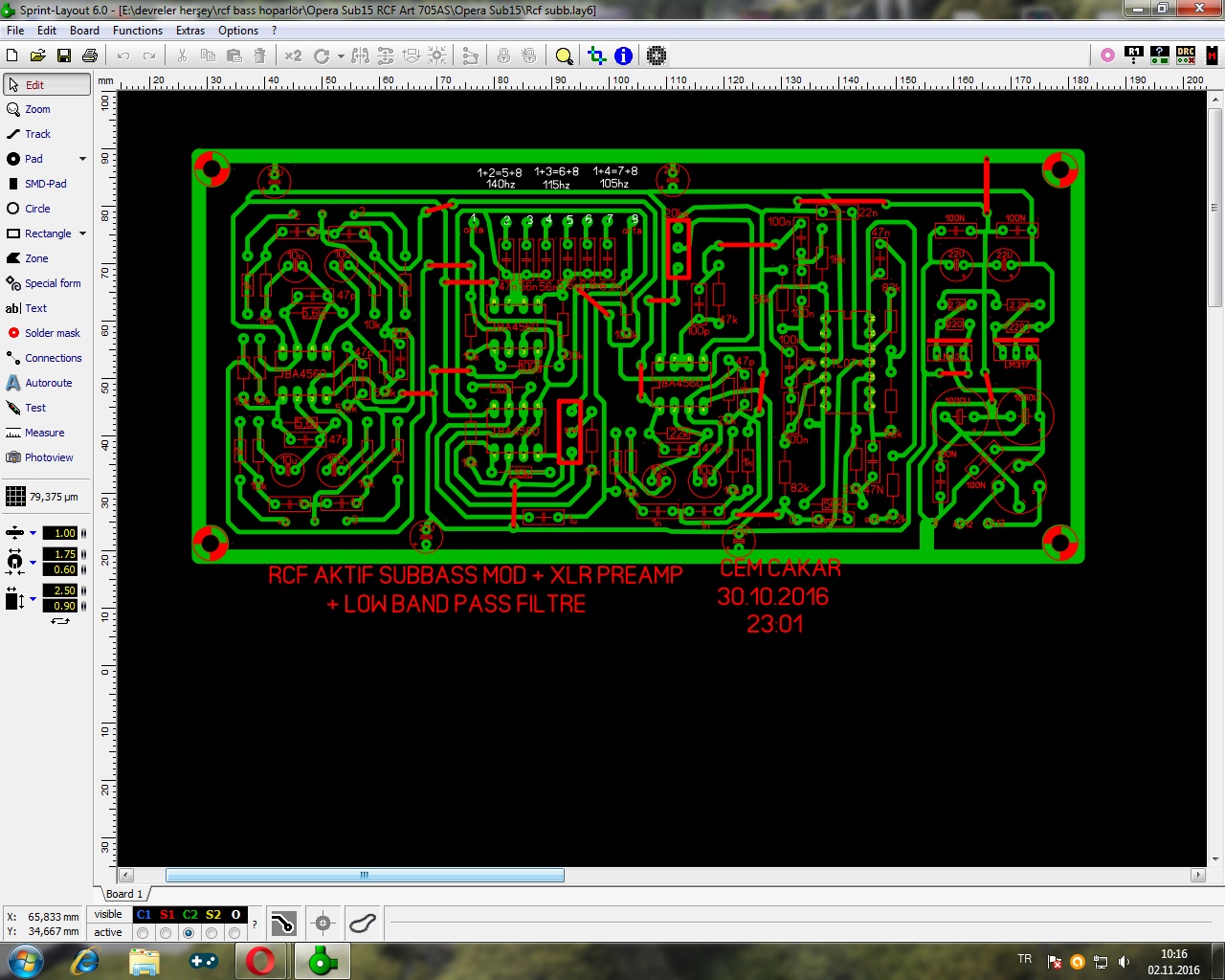The height and width of the screenshot is (980, 1225).
Task: Select the Board 1 tab
Action: [x=124, y=894]
